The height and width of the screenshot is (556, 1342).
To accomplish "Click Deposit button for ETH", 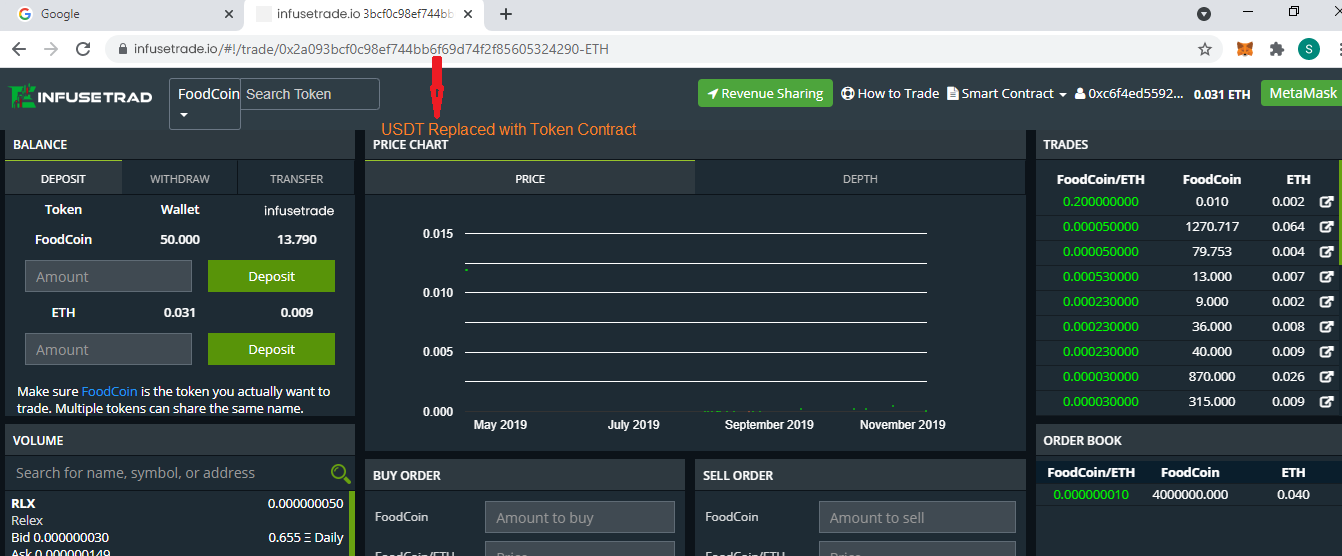I will tap(271, 349).
